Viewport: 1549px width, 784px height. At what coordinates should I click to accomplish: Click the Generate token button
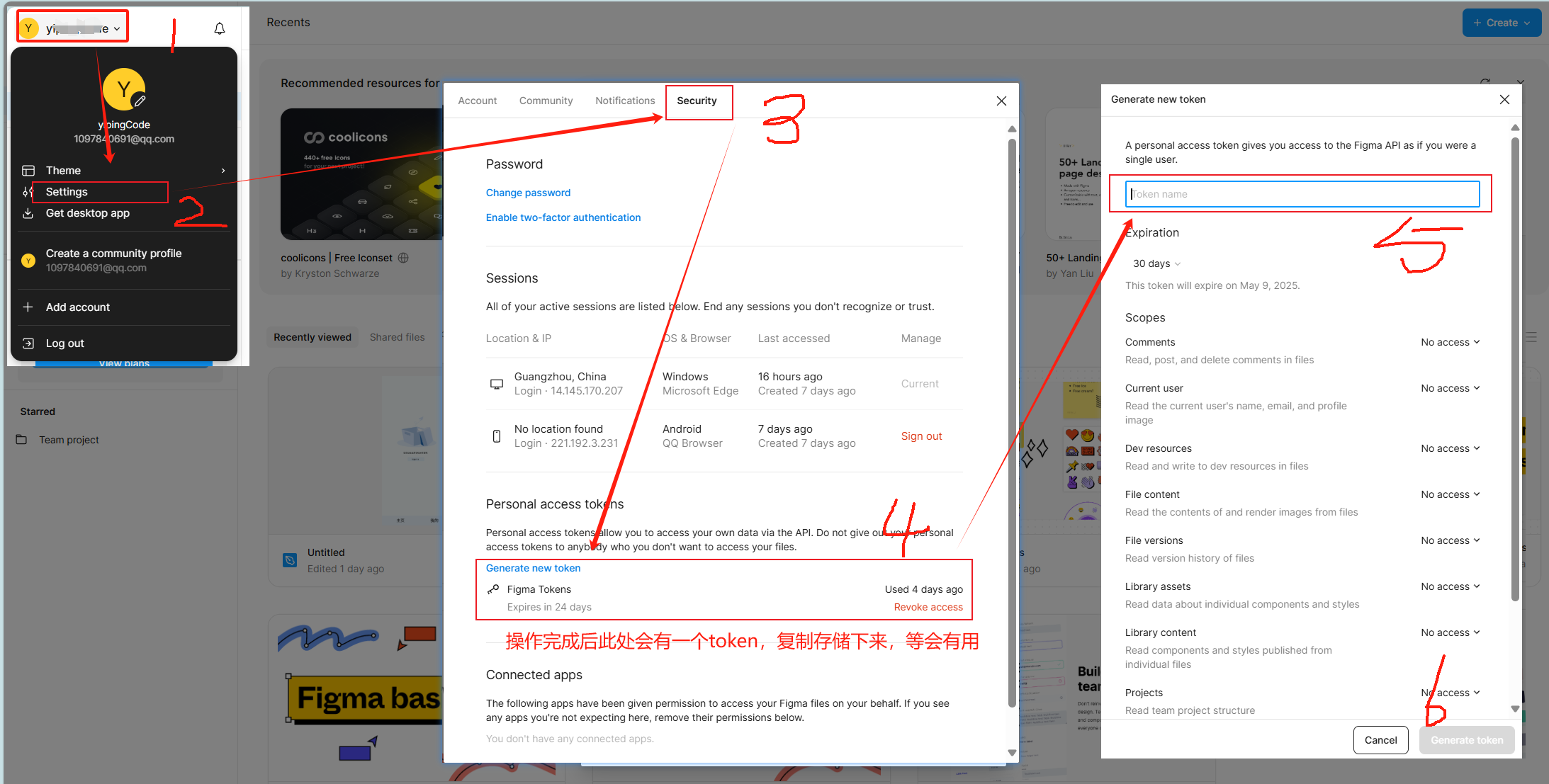pos(1467,740)
